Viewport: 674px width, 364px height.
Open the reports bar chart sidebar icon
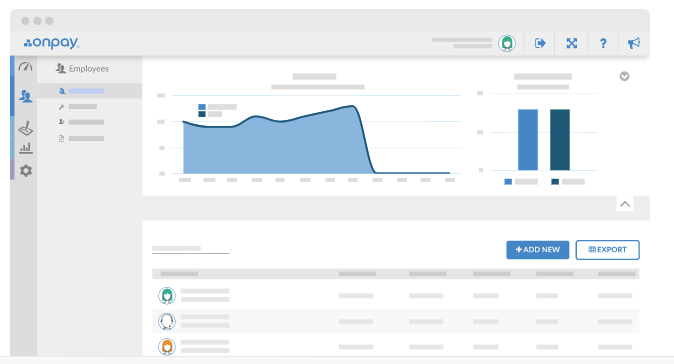pos(25,148)
